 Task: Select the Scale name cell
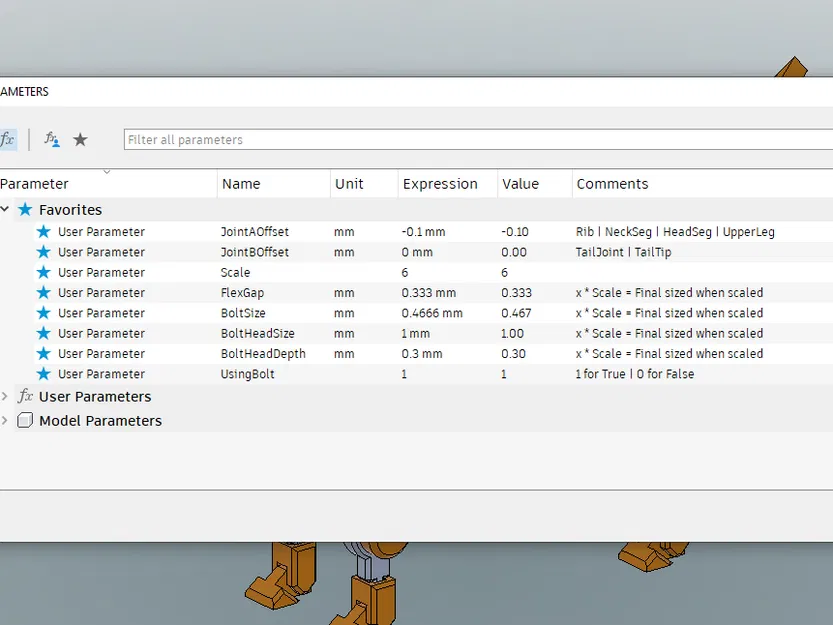235,272
